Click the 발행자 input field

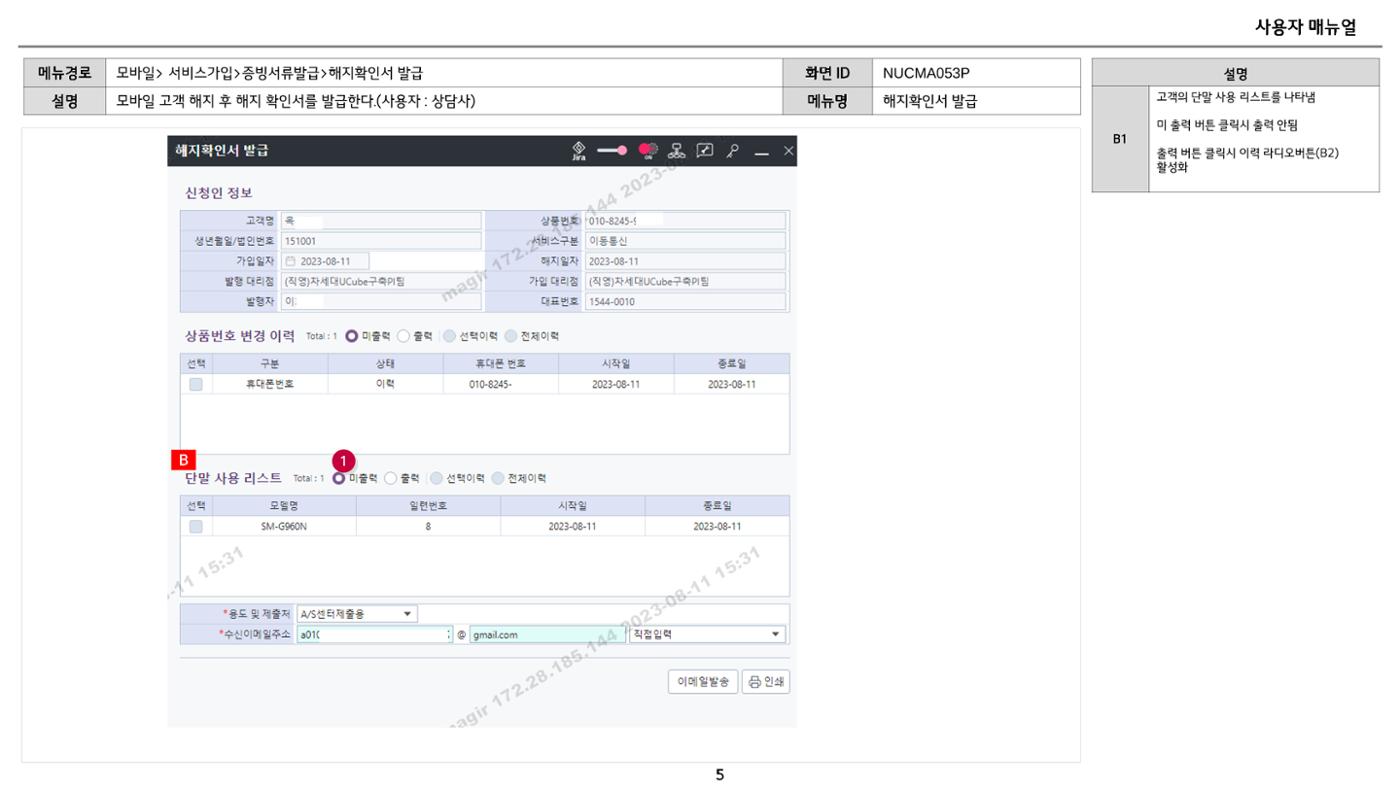381,301
